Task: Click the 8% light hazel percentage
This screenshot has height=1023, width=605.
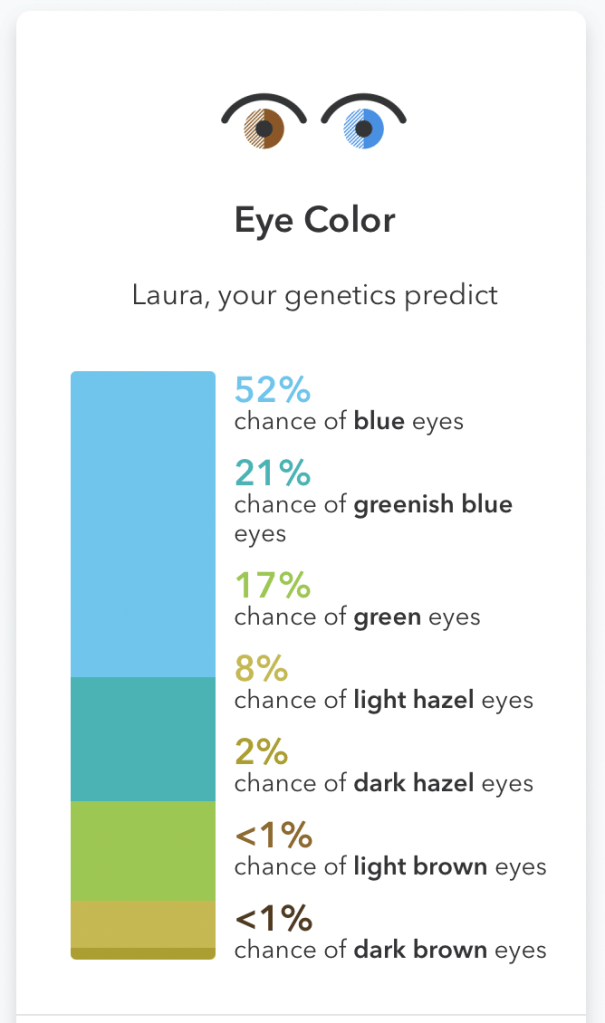Action: [x=261, y=668]
